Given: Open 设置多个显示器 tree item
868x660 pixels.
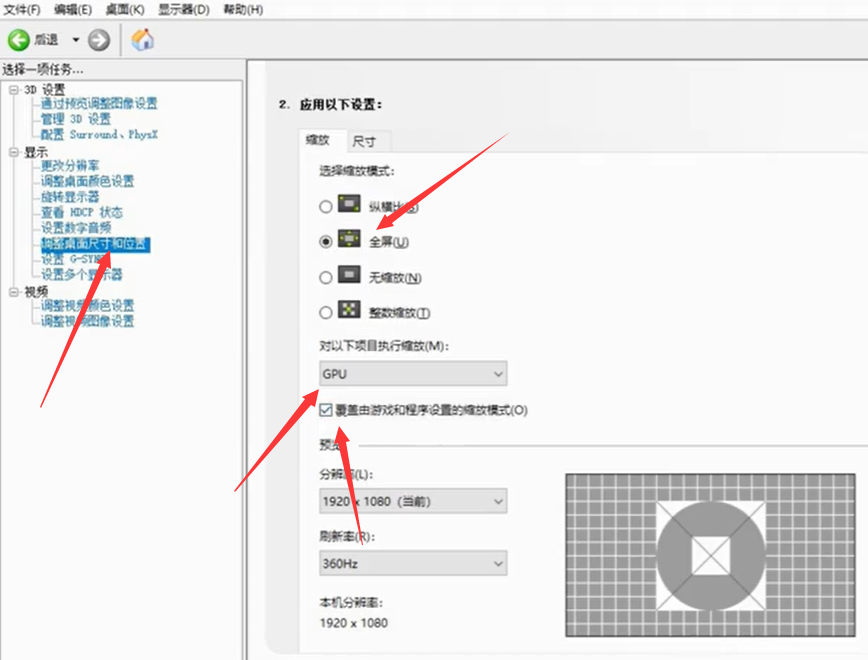Looking at the screenshot, I should pos(82,275).
